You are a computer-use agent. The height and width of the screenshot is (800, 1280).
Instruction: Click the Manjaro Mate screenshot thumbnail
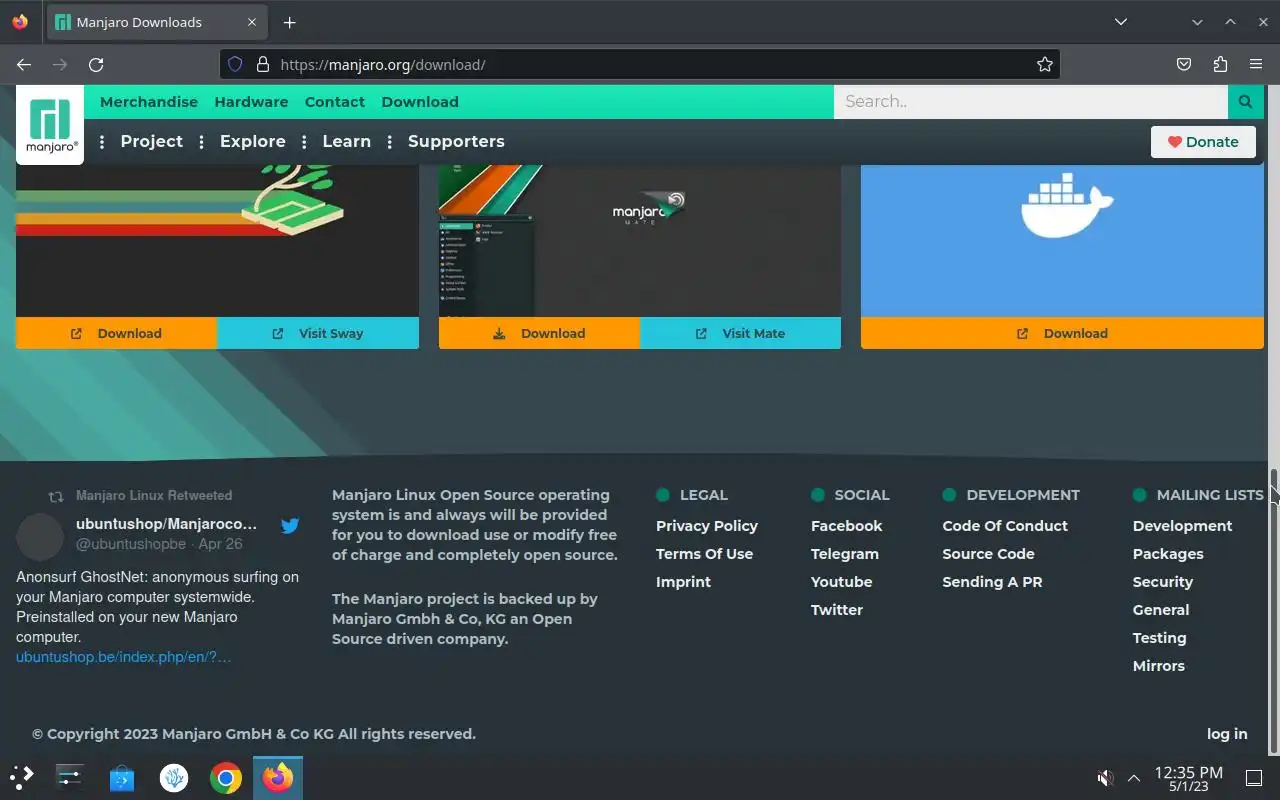[x=640, y=241]
